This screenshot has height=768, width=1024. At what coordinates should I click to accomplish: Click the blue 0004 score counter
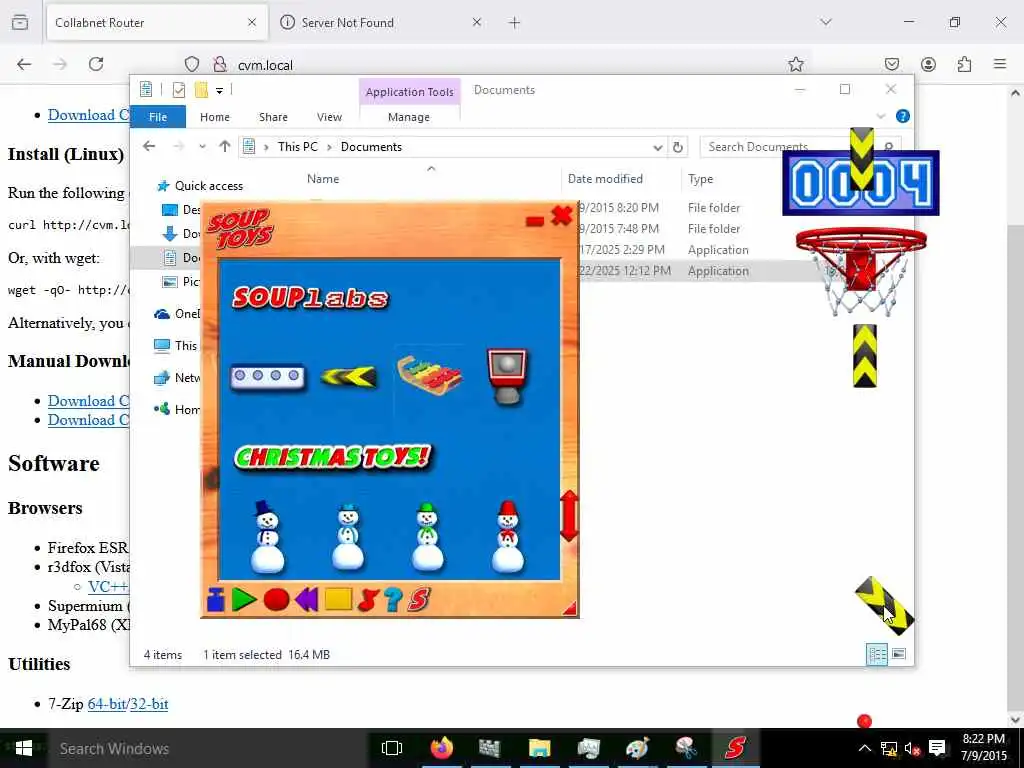pos(861,183)
